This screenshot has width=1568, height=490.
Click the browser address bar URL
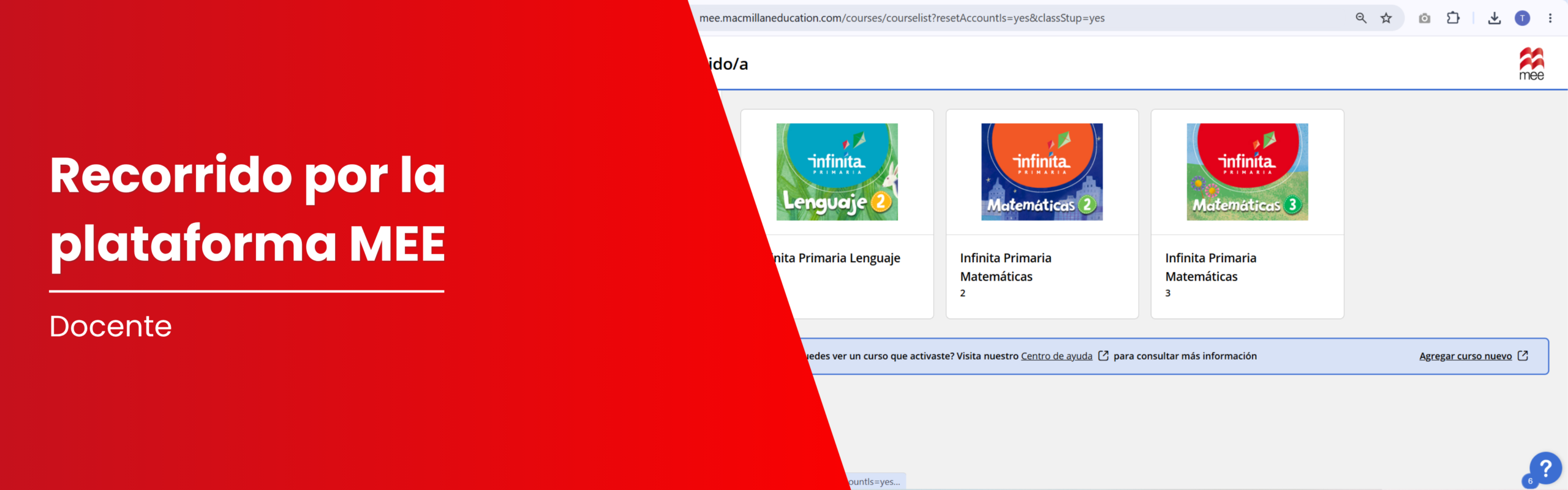pyautogui.click(x=902, y=18)
